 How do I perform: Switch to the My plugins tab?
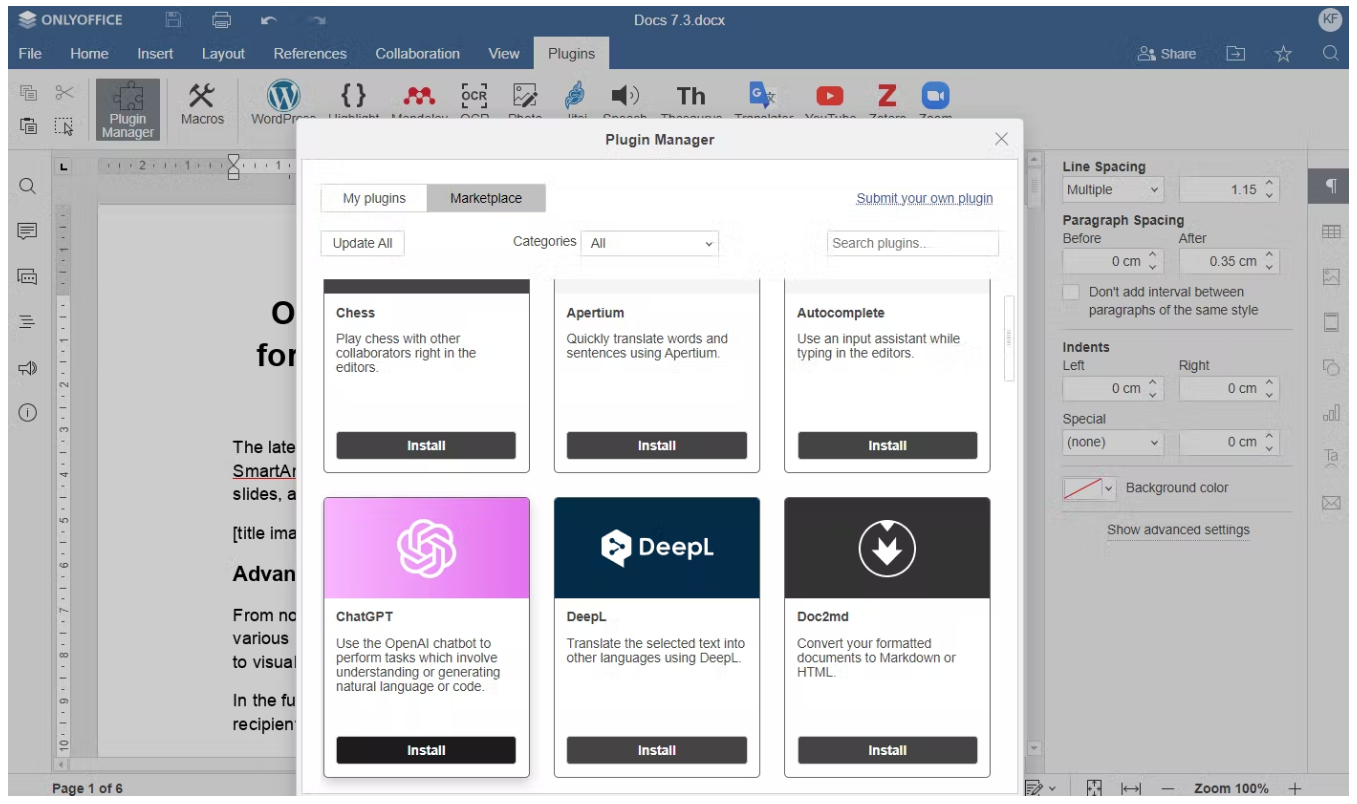point(374,198)
